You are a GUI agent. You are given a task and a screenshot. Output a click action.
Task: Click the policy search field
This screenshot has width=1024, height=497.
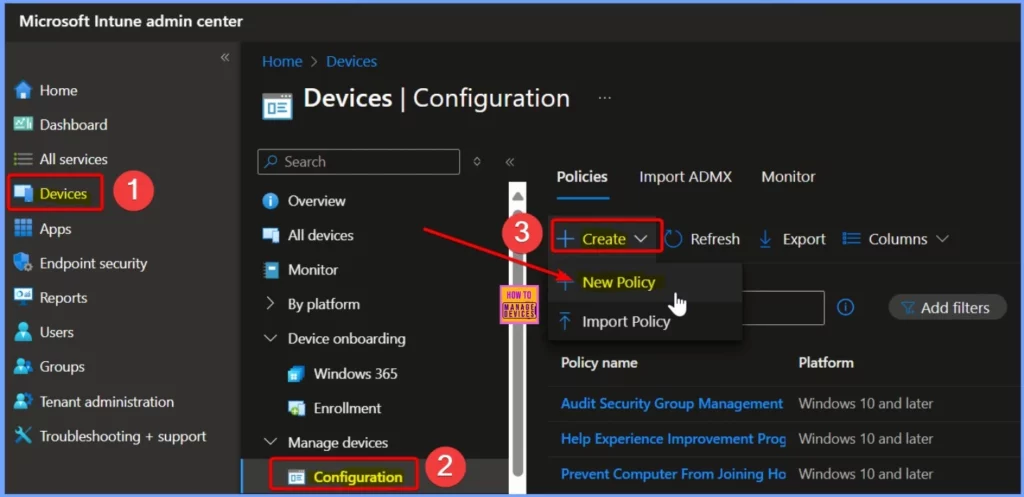783,308
